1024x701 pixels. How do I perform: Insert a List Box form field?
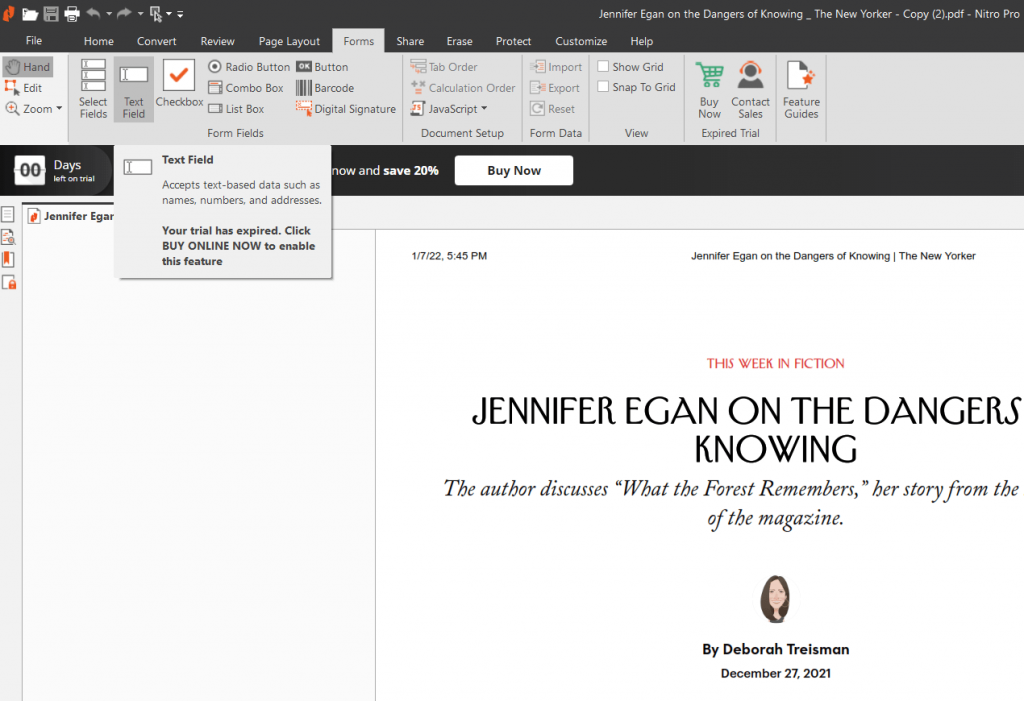pos(236,108)
